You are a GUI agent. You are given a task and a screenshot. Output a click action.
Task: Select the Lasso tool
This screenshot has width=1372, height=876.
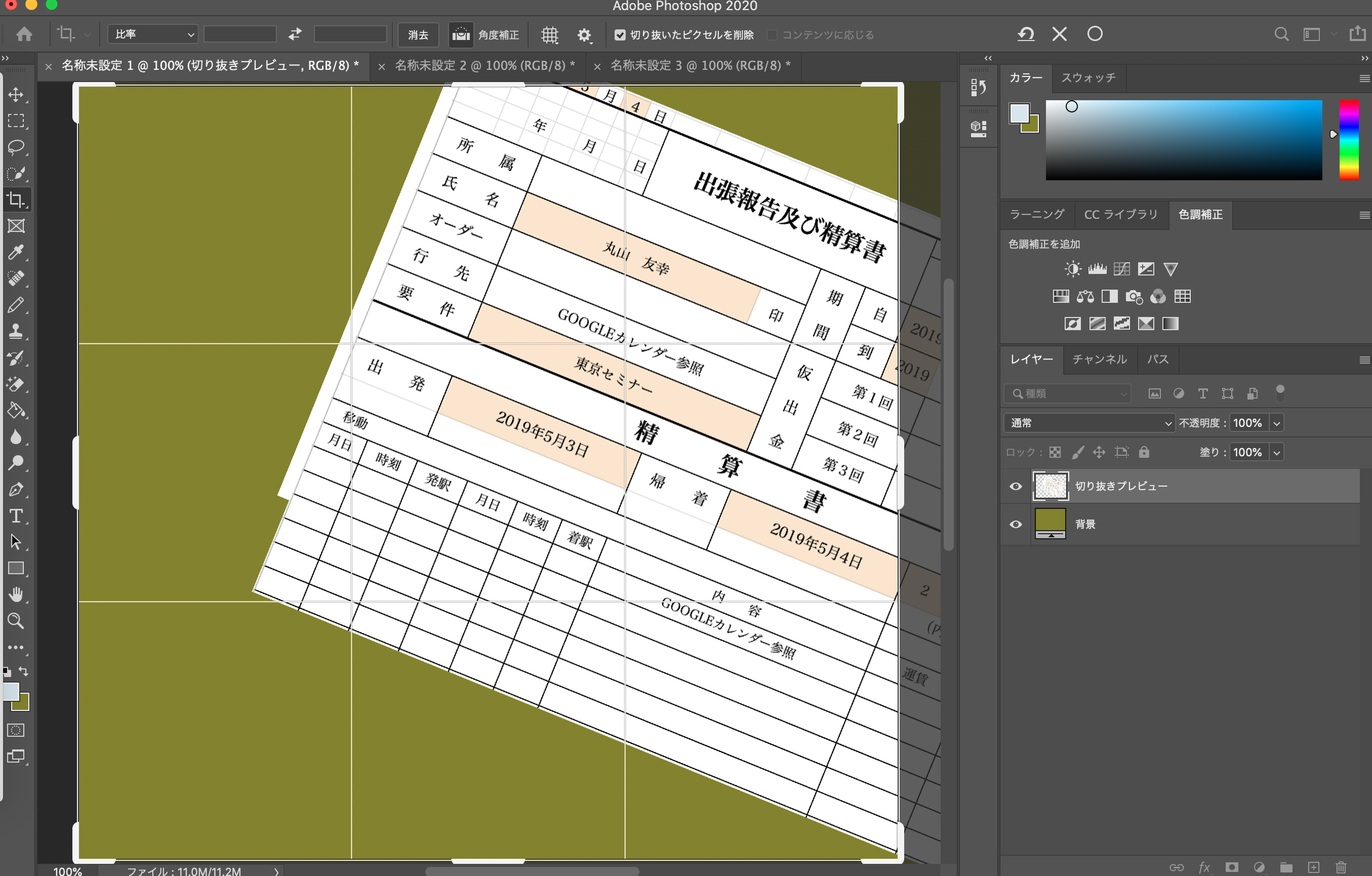tap(16, 147)
